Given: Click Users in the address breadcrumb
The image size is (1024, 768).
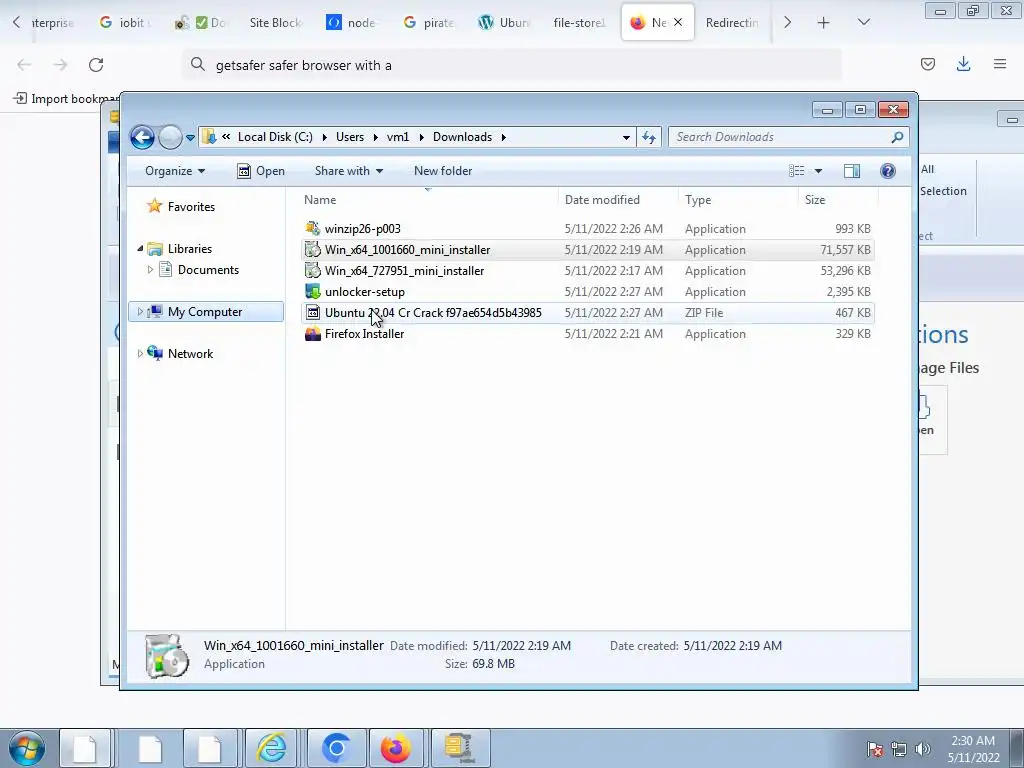Looking at the screenshot, I should pyautogui.click(x=350, y=137).
